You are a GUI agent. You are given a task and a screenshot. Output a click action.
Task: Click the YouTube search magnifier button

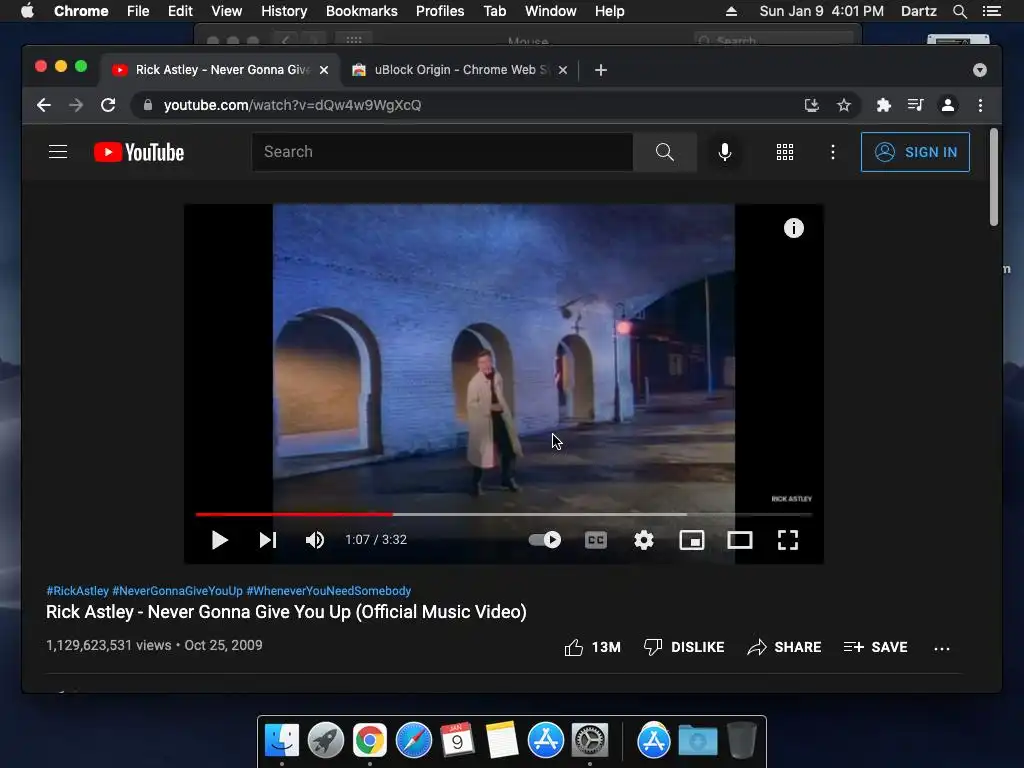(665, 152)
